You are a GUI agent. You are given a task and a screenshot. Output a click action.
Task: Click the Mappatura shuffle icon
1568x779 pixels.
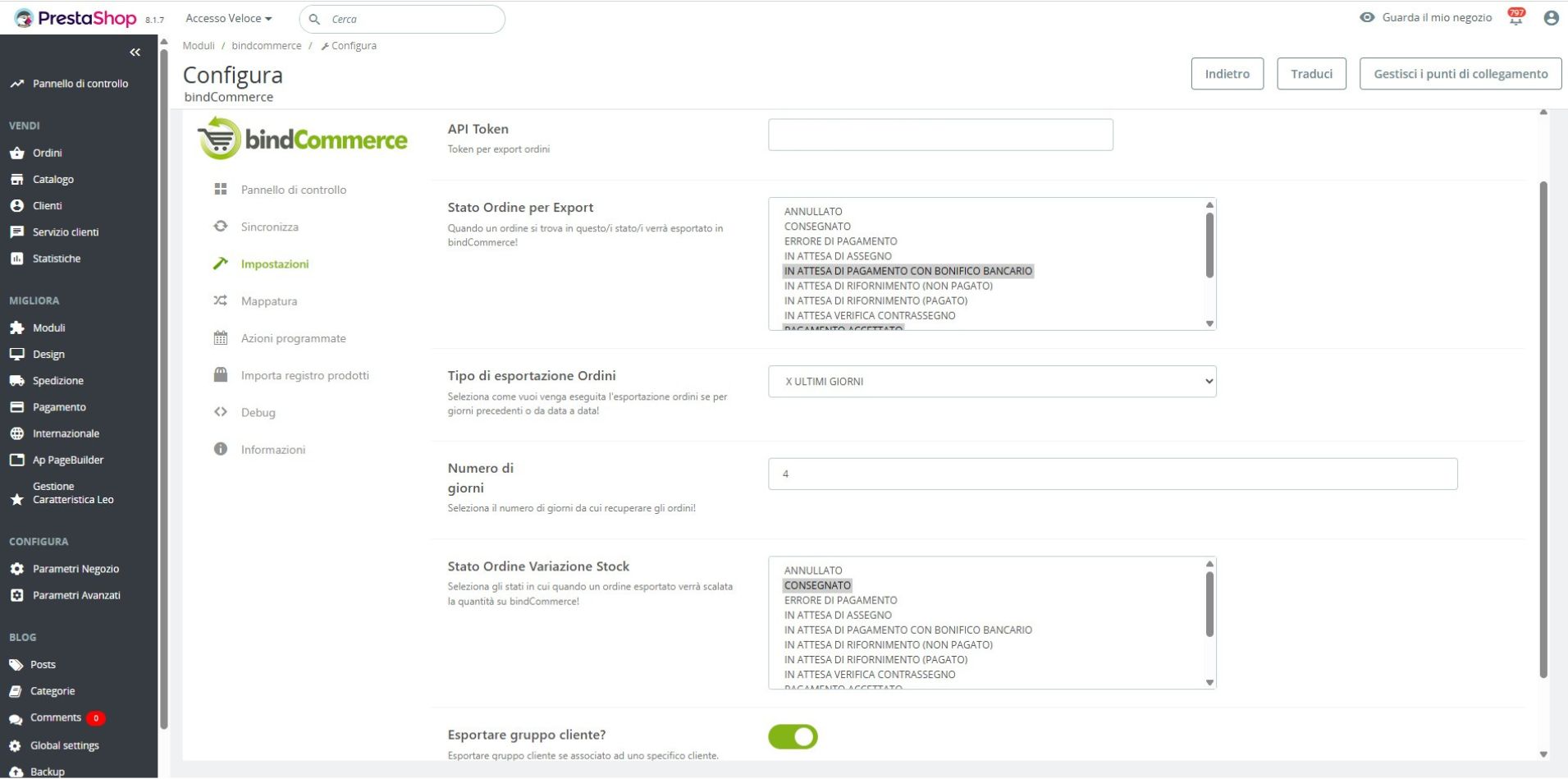click(220, 301)
